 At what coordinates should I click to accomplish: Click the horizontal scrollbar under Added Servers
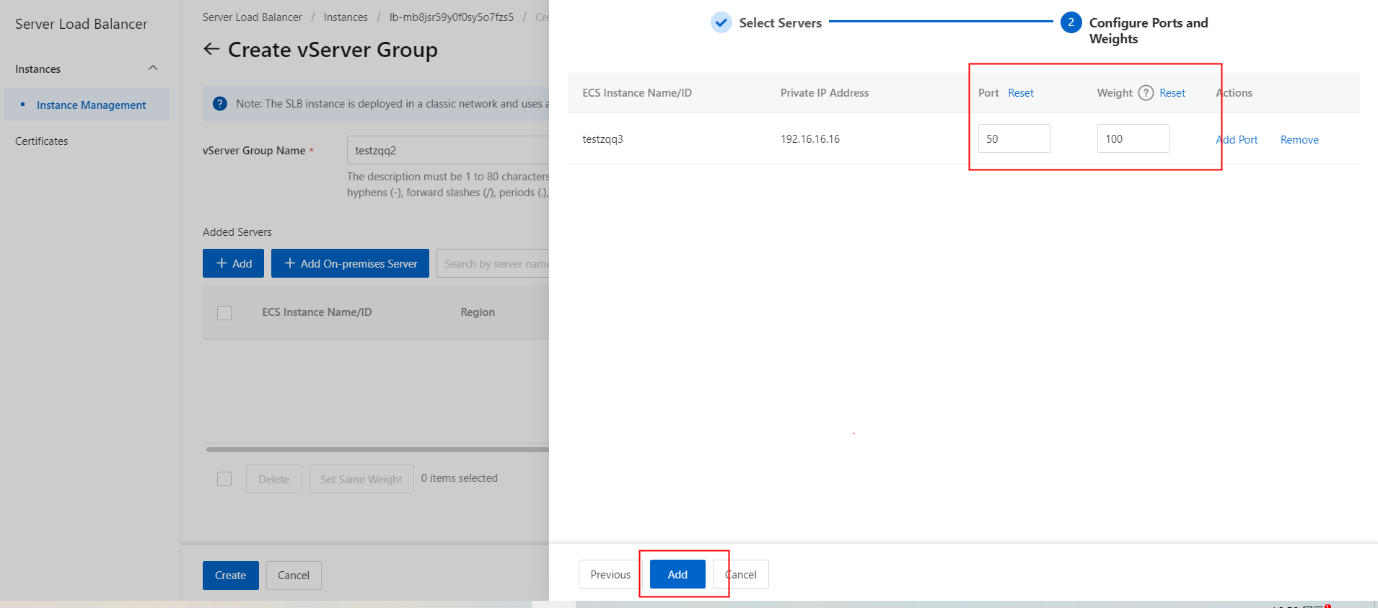(x=377, y=449)
